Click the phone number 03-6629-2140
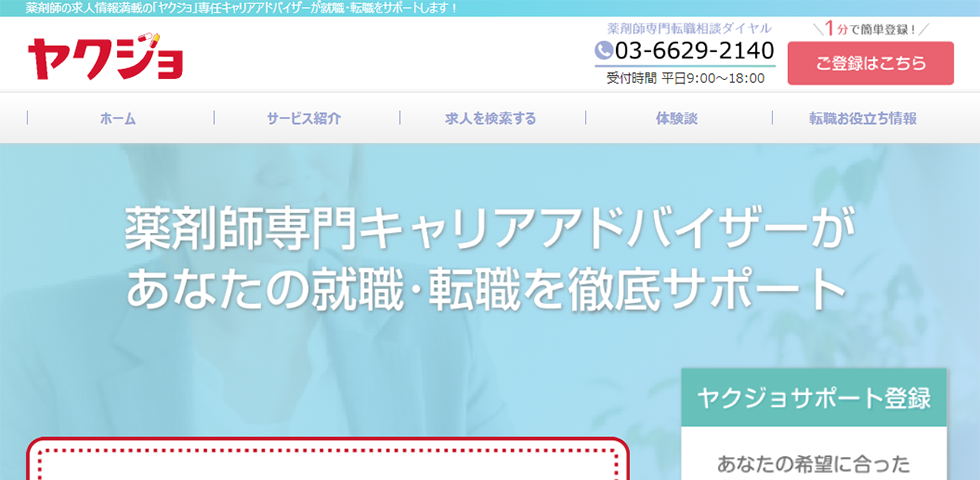The image size is (980, 480). tap(694, 50)
